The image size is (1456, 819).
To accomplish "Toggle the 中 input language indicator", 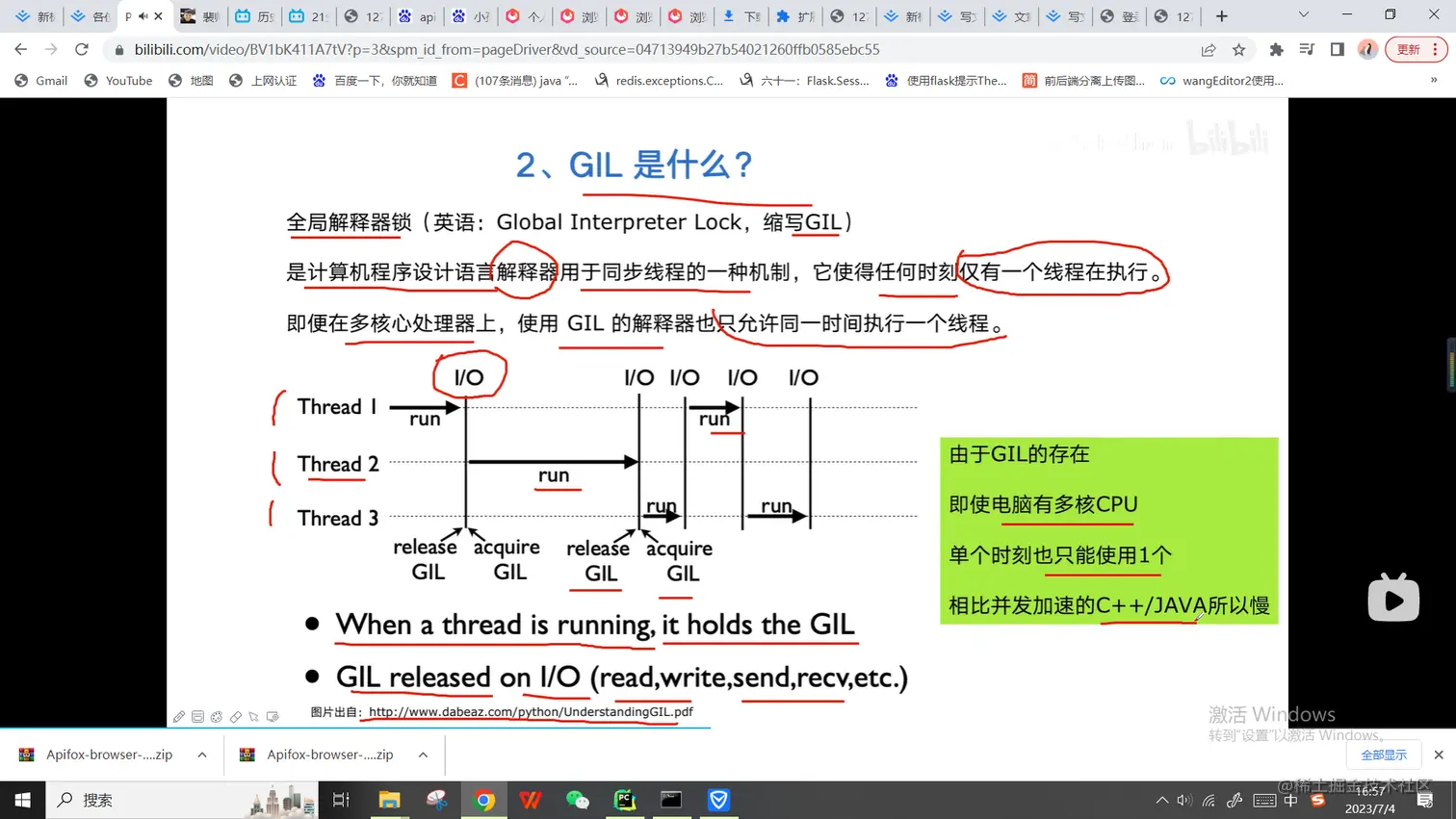I will (x=1291, y=800).
